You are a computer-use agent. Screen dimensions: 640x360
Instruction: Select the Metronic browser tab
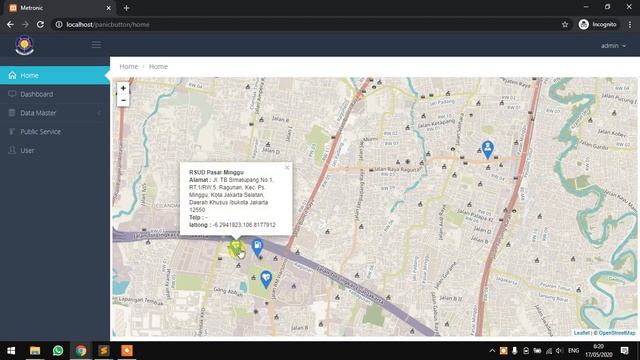click(x=60, y=8)
